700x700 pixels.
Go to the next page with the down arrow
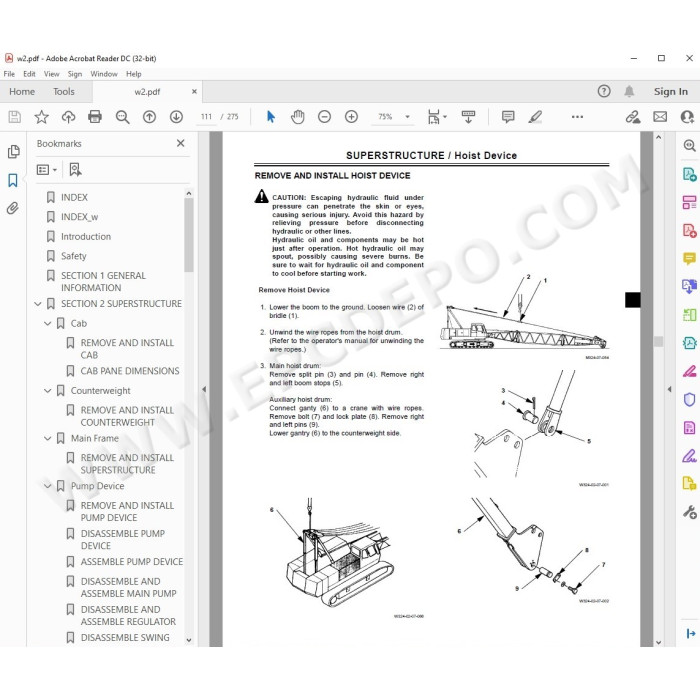[176, 117]
